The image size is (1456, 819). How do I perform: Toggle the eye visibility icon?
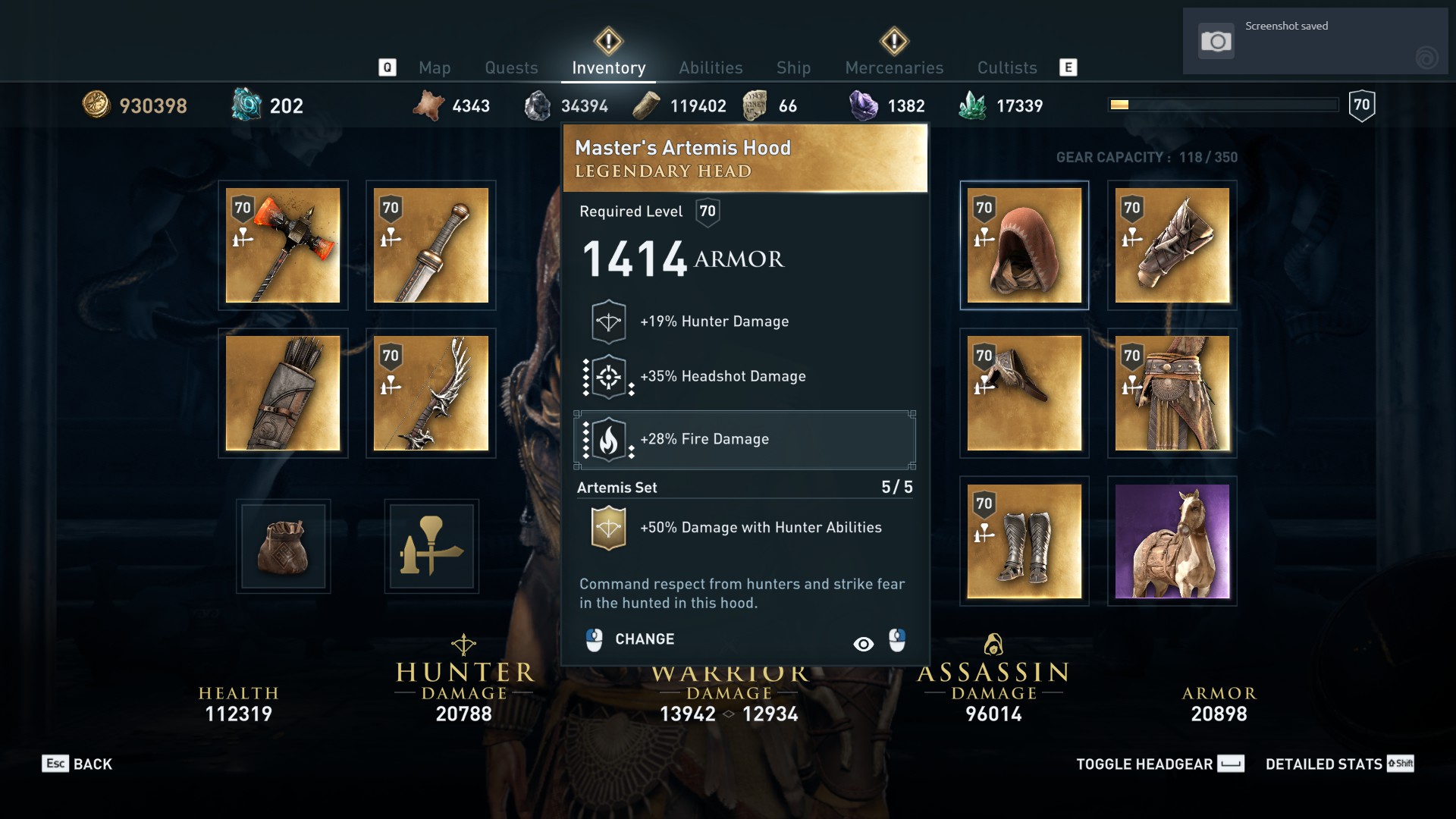863,644
